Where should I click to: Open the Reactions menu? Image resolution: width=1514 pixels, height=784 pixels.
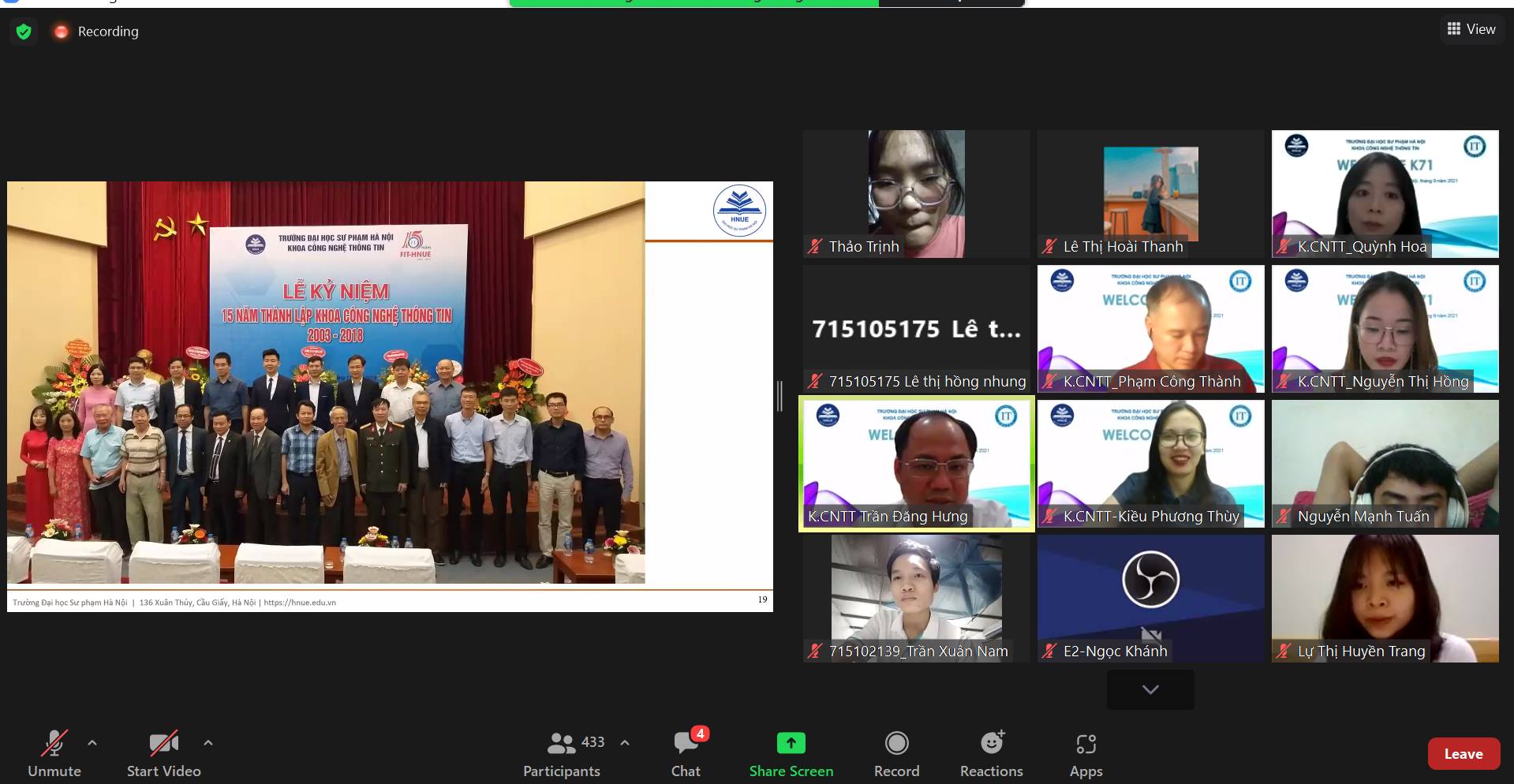click(991, 753)
